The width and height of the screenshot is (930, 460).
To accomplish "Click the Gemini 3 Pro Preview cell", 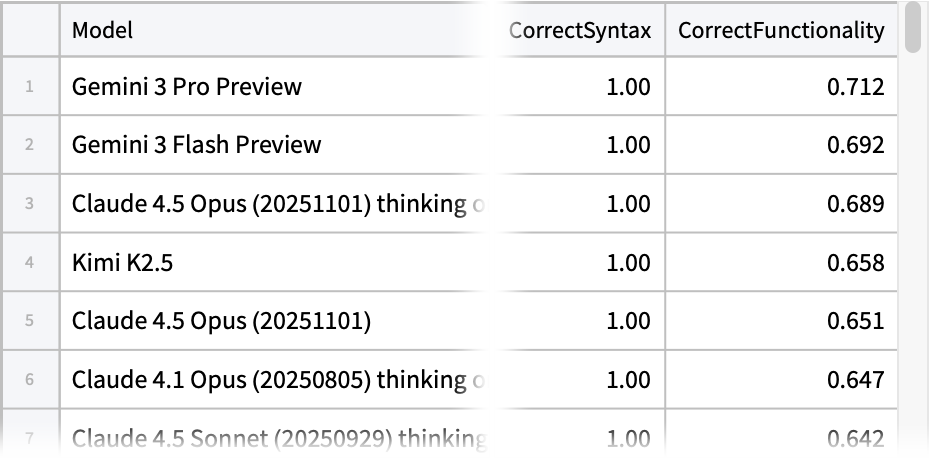I will pyautogui.click(x=275, y=87).
